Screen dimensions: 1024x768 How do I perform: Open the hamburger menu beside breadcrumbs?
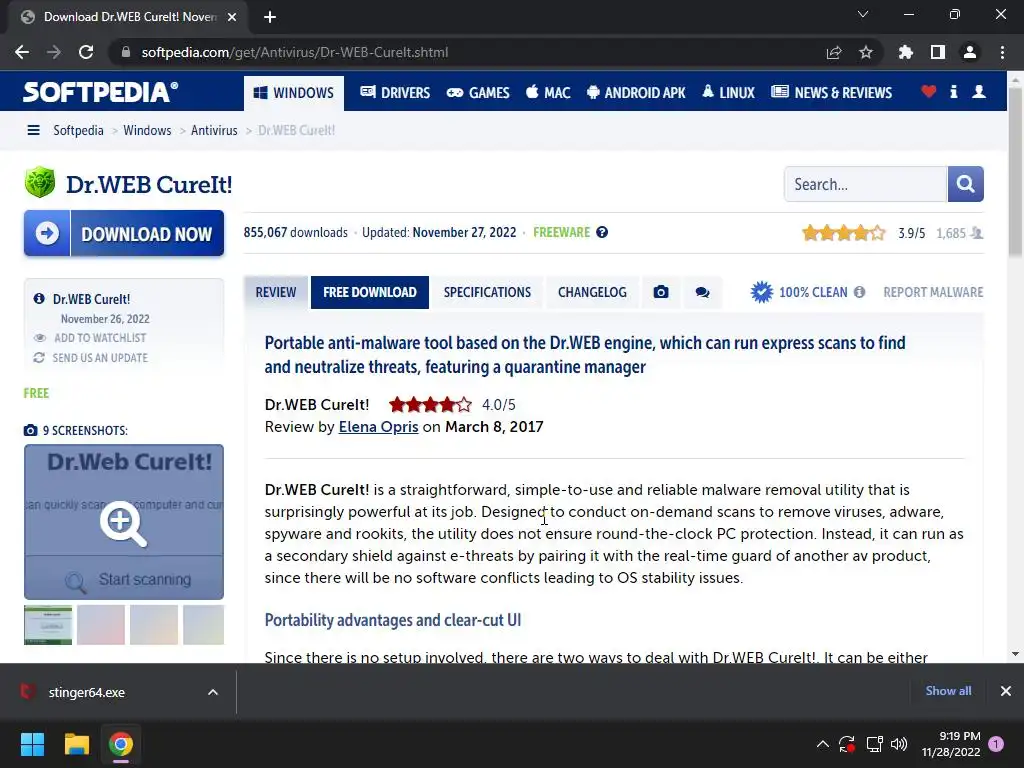33,130
